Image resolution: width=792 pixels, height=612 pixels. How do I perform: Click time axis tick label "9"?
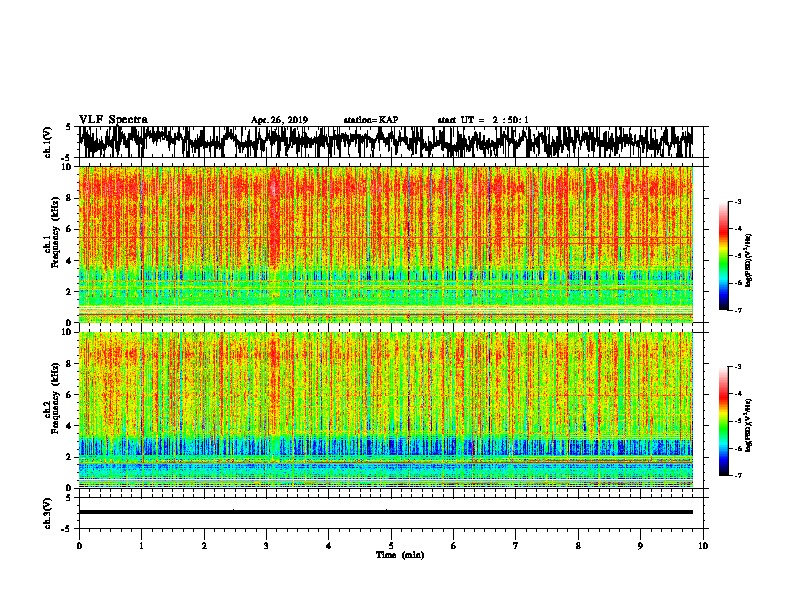pos(640,546)
